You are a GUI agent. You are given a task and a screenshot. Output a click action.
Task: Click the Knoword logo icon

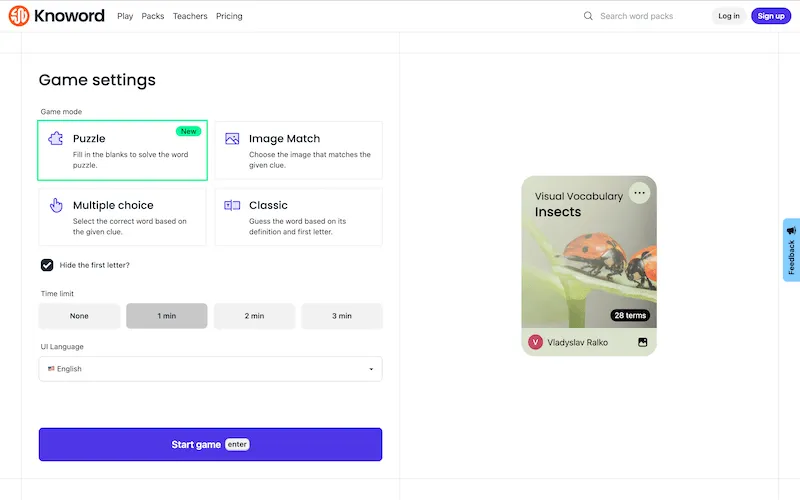point(18,16)
